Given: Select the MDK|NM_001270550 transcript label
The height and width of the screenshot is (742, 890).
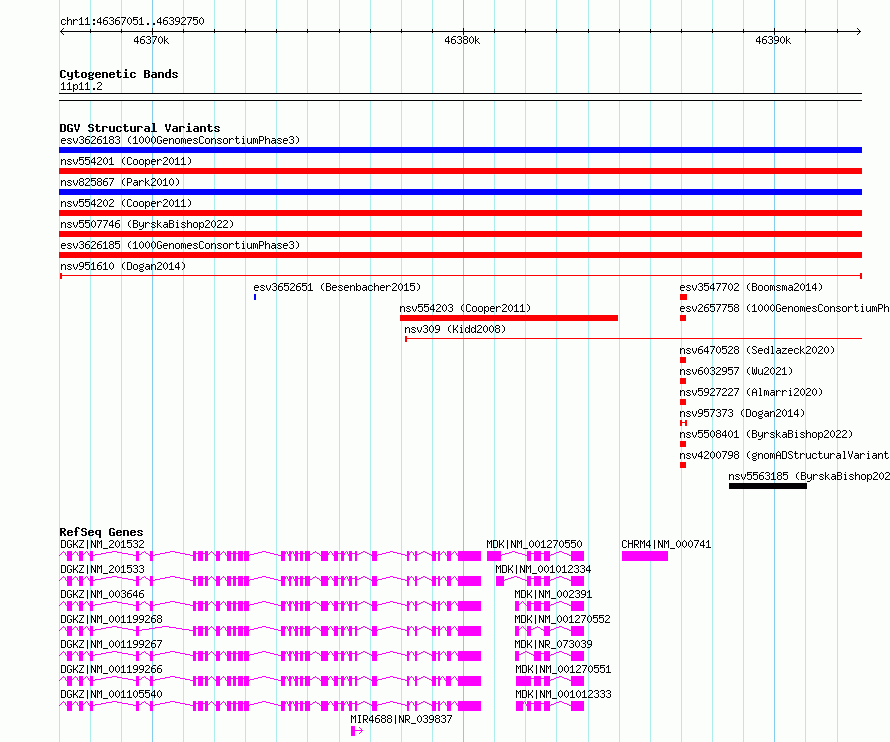Looking at the screenshot, I should (x=534, y=544).
